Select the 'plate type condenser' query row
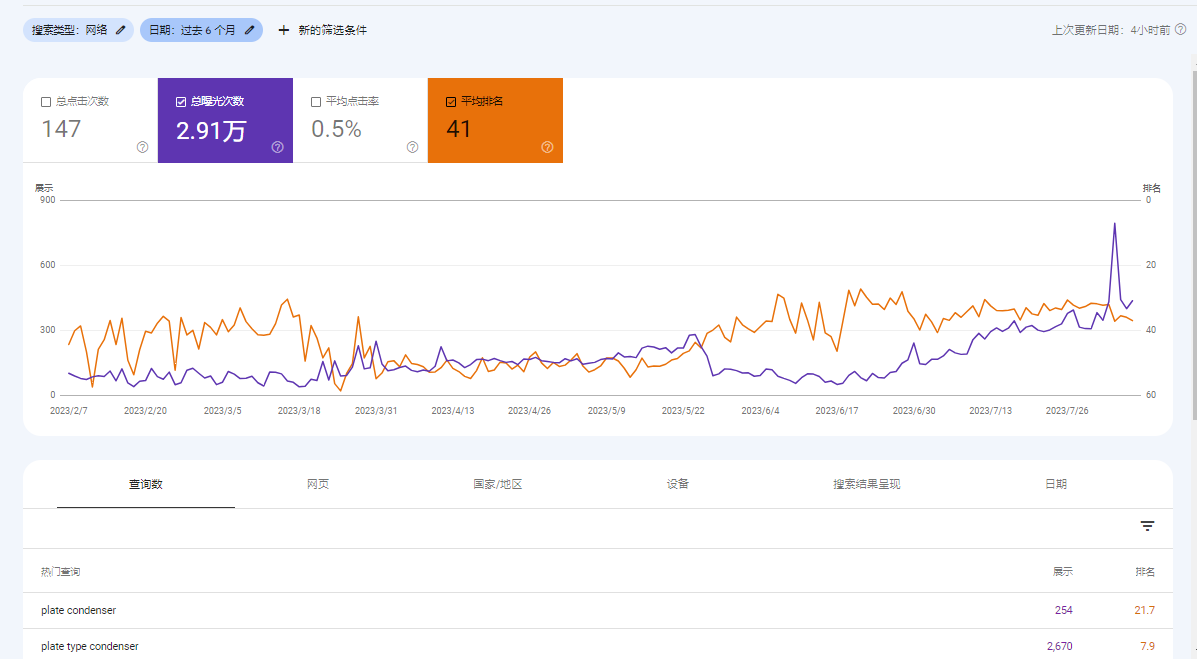Viewport: 1197px width, 659px height. (90, 646)
